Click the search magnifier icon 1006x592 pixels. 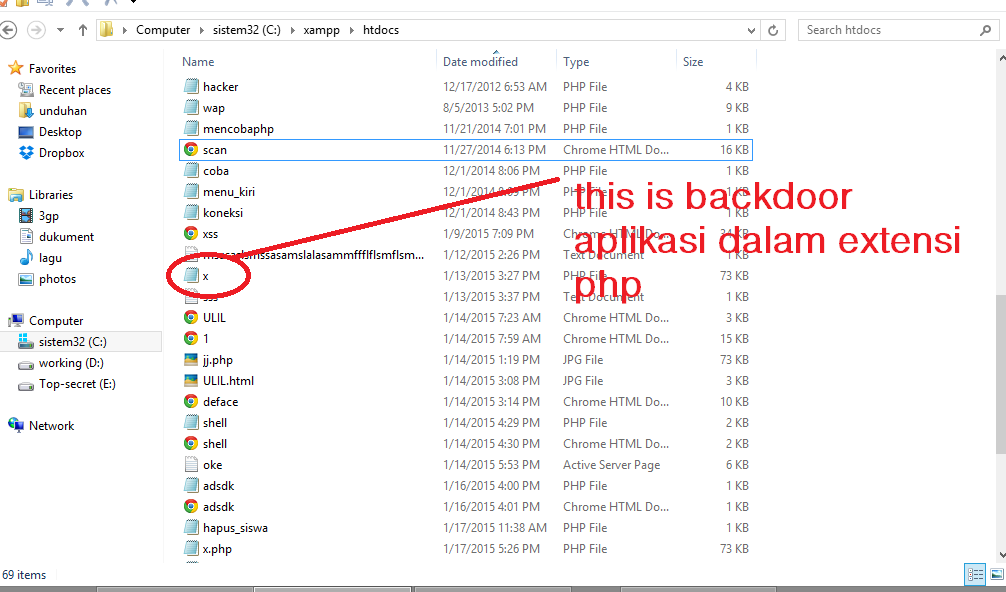pos(985,30)
